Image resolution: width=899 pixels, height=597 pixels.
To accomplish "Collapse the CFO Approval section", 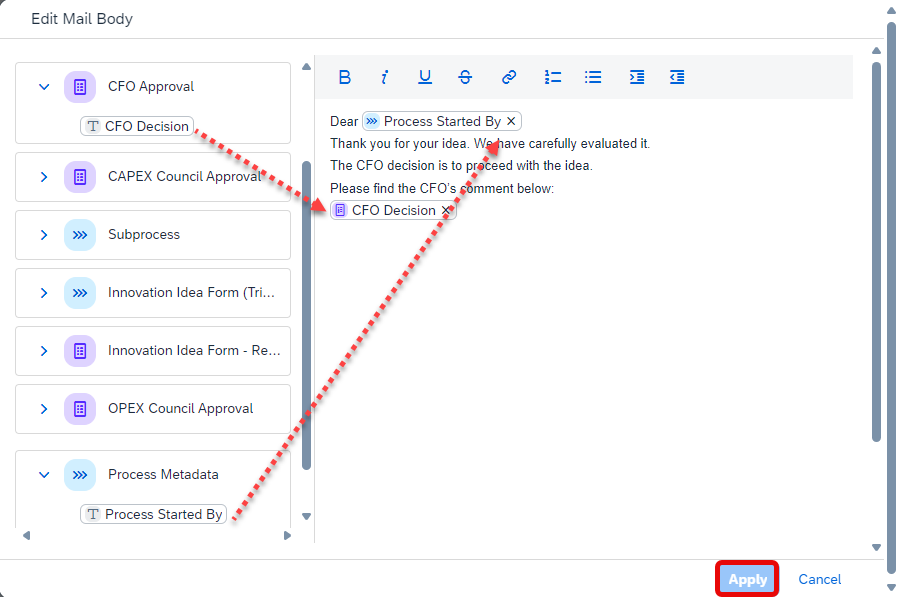I will (x=44, y=87).
